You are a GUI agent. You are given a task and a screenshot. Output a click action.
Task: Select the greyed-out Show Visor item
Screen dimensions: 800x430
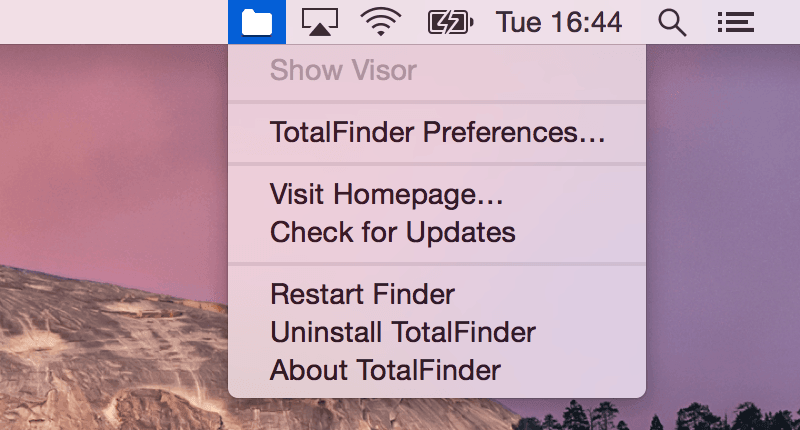pos(343,70)
